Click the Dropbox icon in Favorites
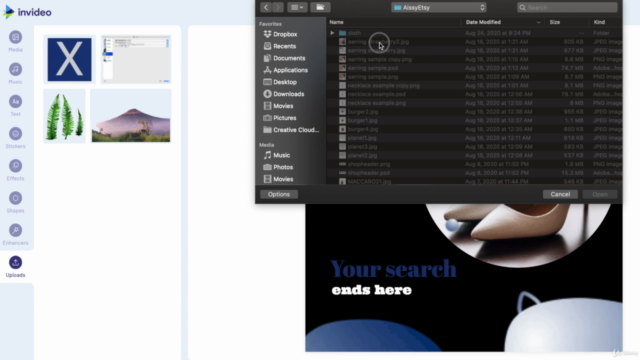Image resolution: width=640 pixels, height=360 pixels. [267, 34]
